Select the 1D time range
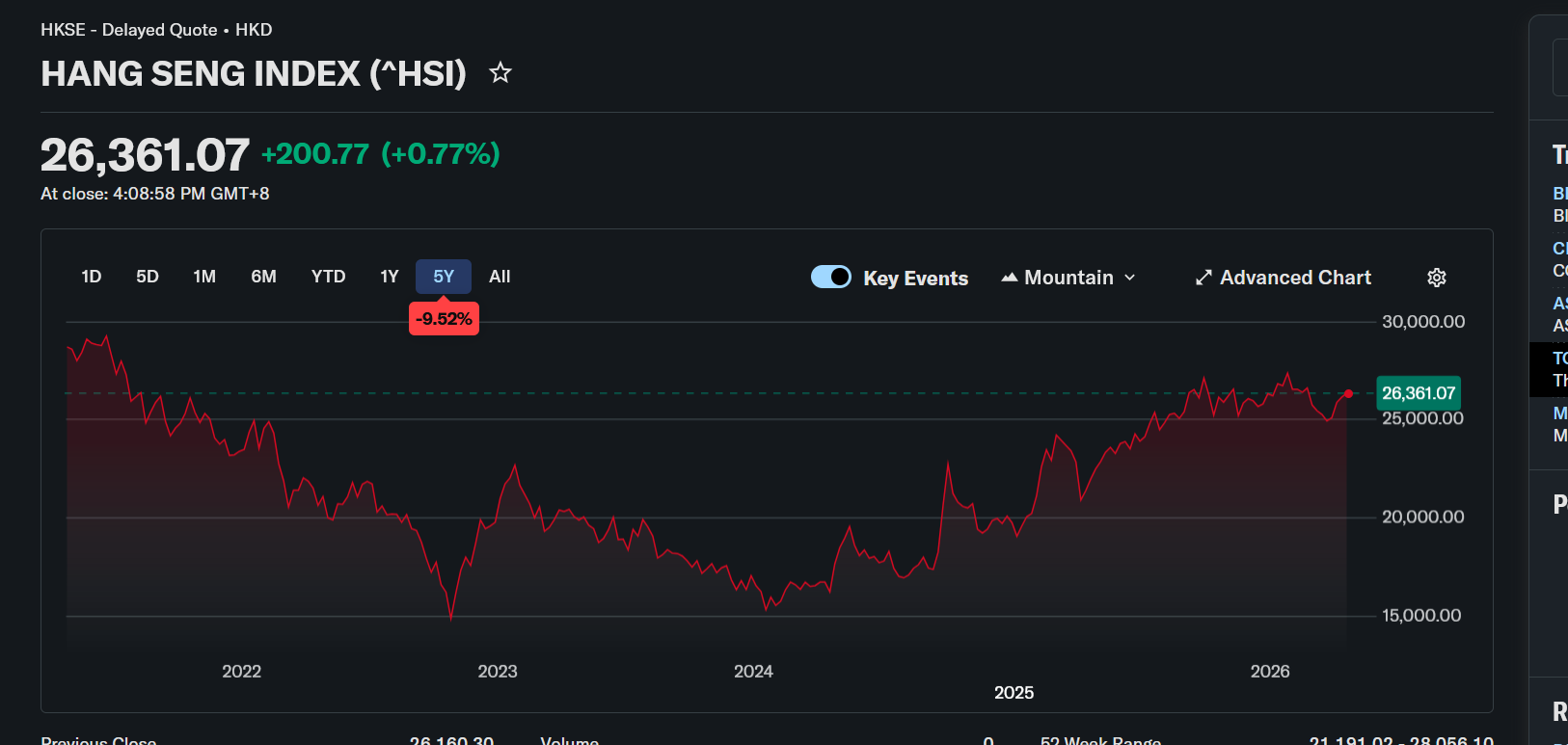This screenshot has width=1568, height=745. (92, 277)
